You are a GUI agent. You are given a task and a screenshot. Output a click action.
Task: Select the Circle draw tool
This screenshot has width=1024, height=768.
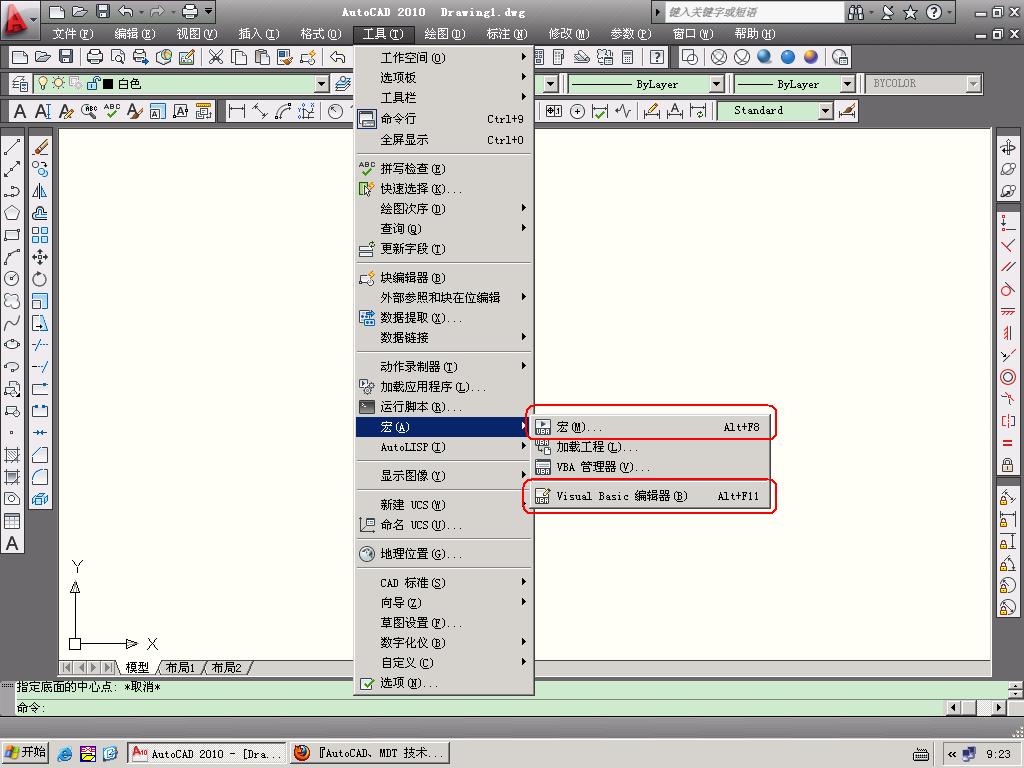(12, 279)
